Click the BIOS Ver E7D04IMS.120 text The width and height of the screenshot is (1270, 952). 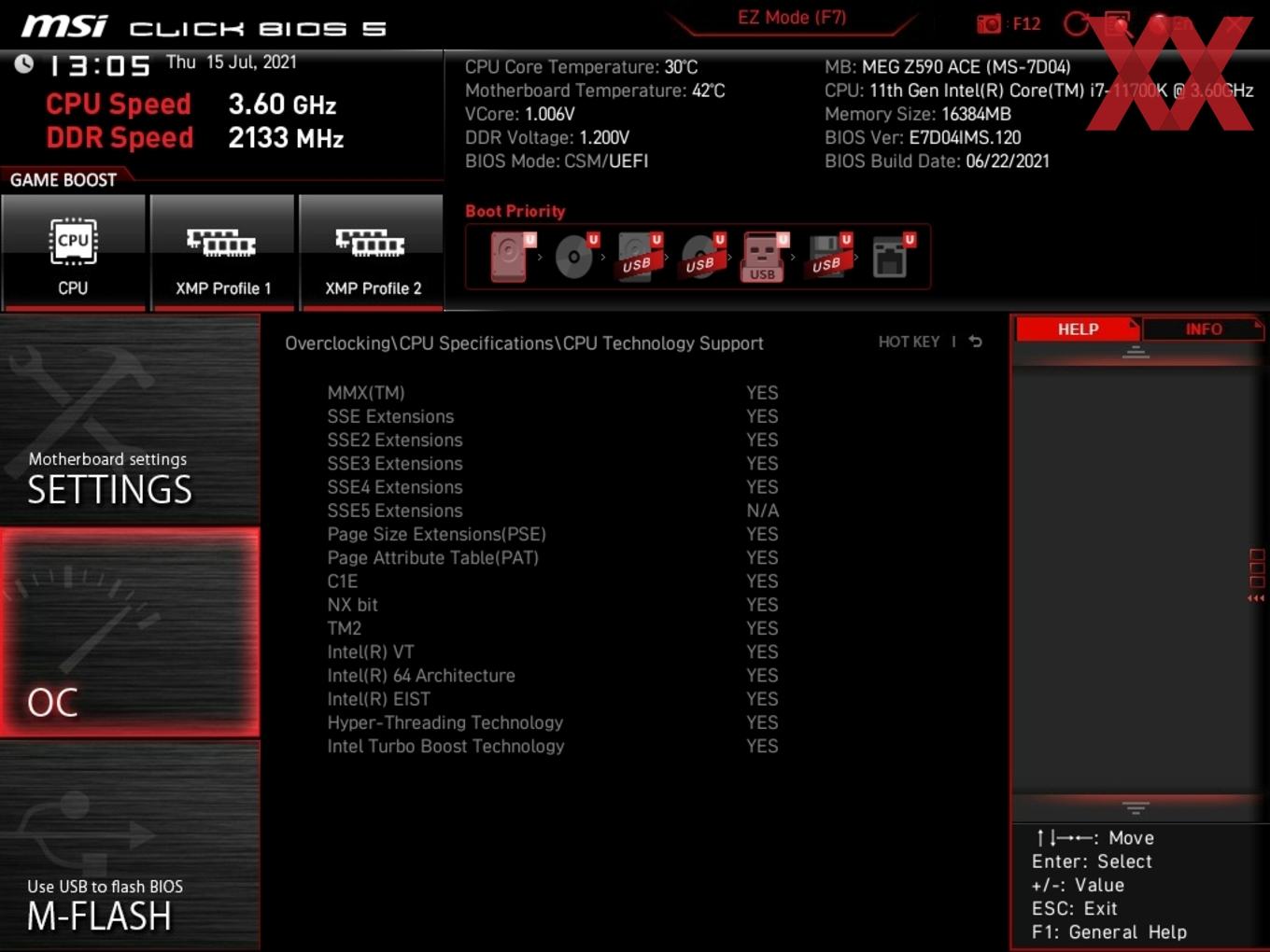pos(923,137)
